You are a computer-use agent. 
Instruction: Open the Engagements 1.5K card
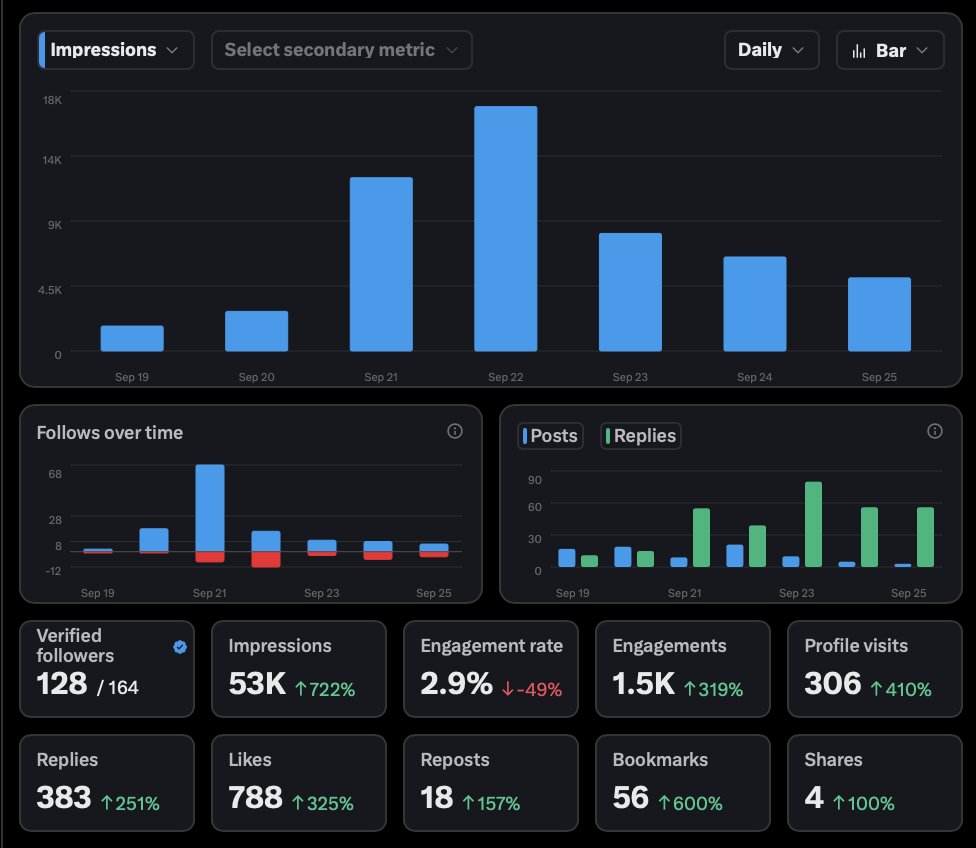[x=683, y=669]
